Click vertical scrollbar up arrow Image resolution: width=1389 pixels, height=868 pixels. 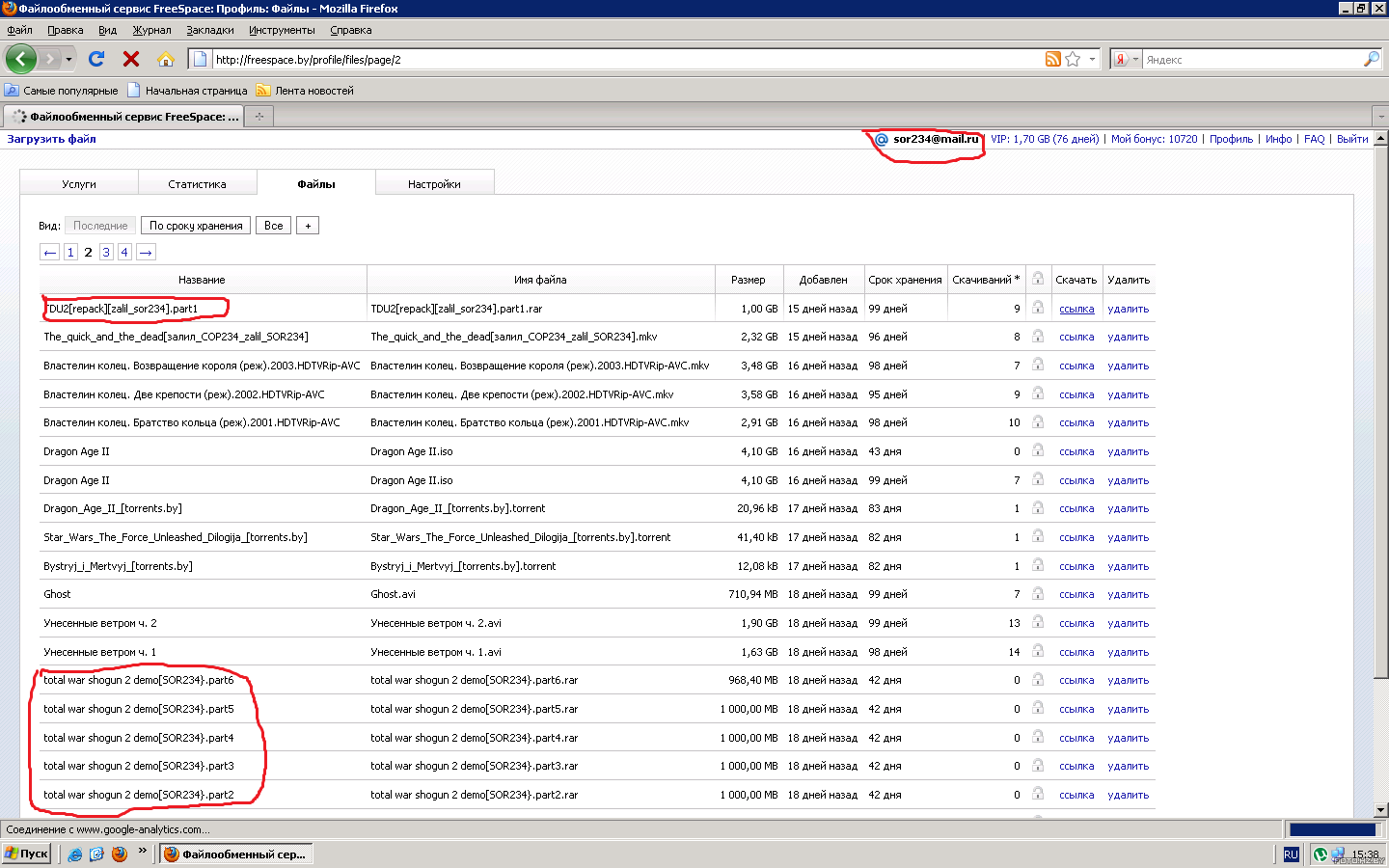(1380, 138)
